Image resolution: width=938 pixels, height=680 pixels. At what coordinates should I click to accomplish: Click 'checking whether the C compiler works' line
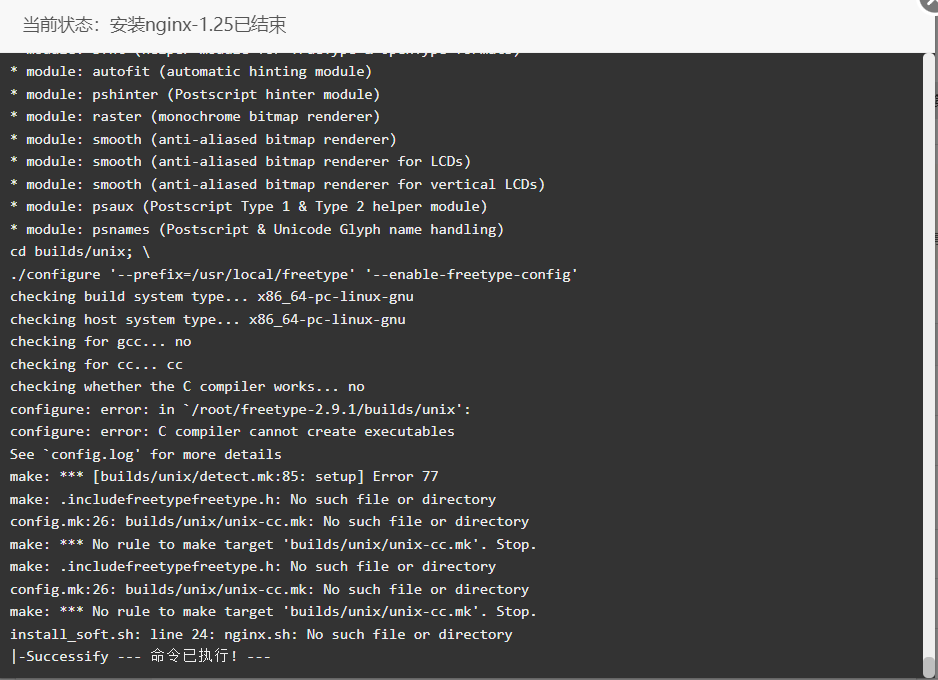click(x=187, y=387)
